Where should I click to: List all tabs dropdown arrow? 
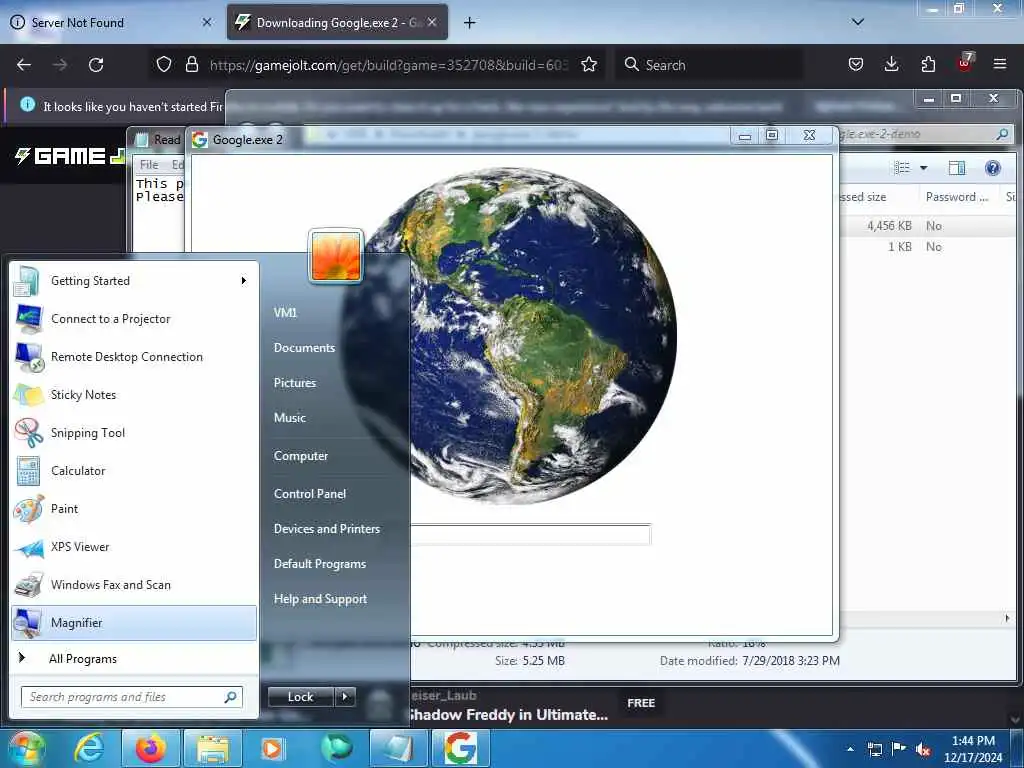click(x=858, y=22)
